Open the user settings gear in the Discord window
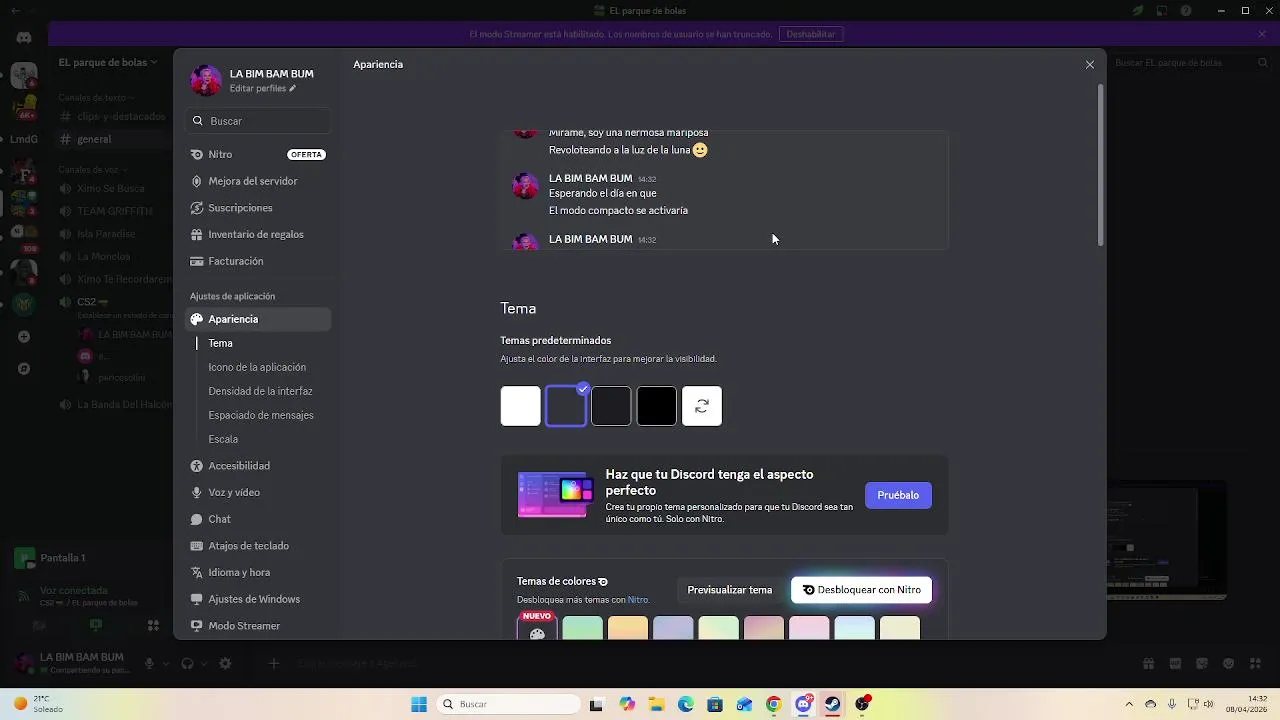 pos(225,663)
